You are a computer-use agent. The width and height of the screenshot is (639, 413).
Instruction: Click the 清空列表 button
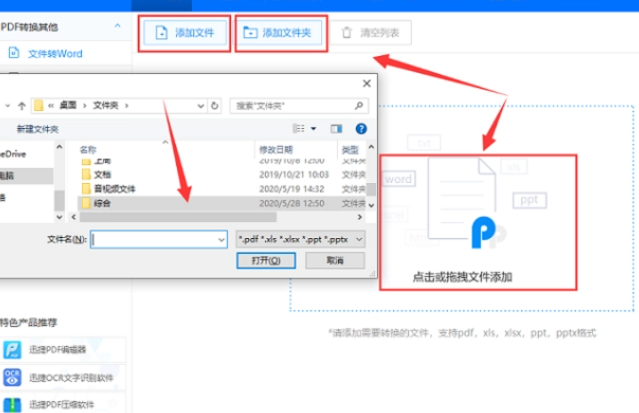pyautogui.click(x=370, y=33)
